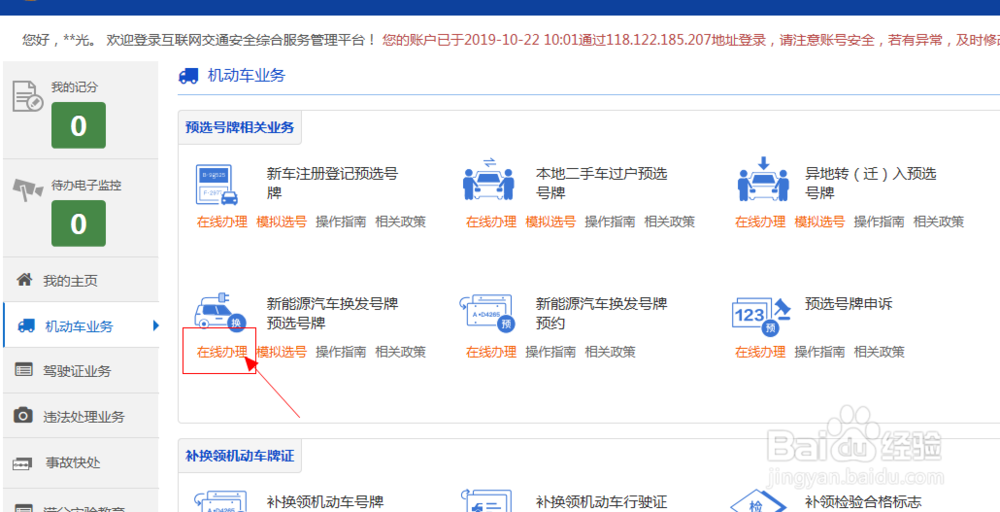This screenshot has height=512, width=1000.
Task: Click the home icon beside 我的主页
Action: (x=24, y=280)
